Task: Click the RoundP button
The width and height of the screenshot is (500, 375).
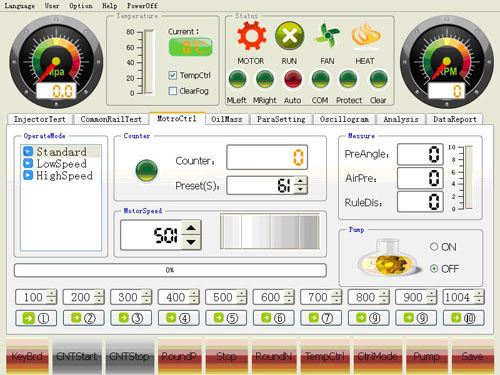Action: pyautogui.click(x=179, y=356)
